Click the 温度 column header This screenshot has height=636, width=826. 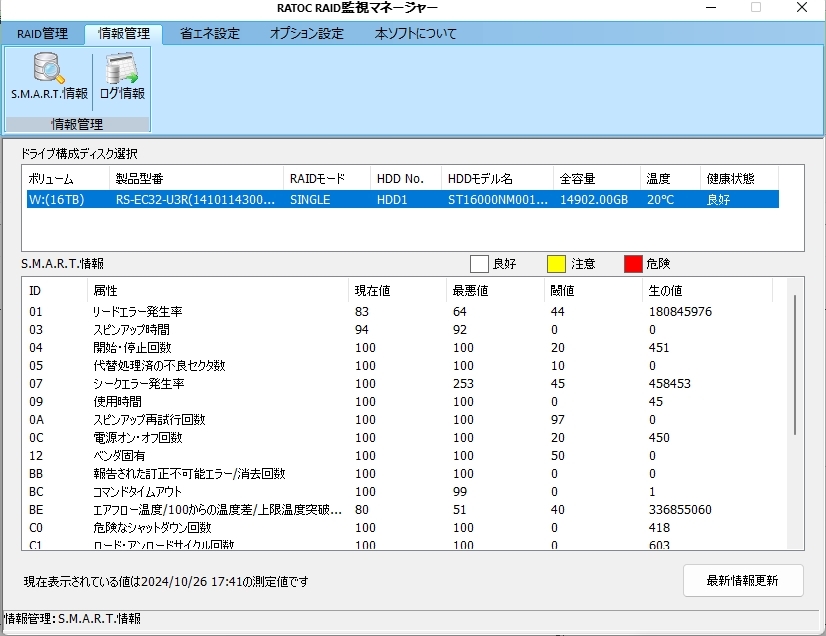click(x=670, y=179)
